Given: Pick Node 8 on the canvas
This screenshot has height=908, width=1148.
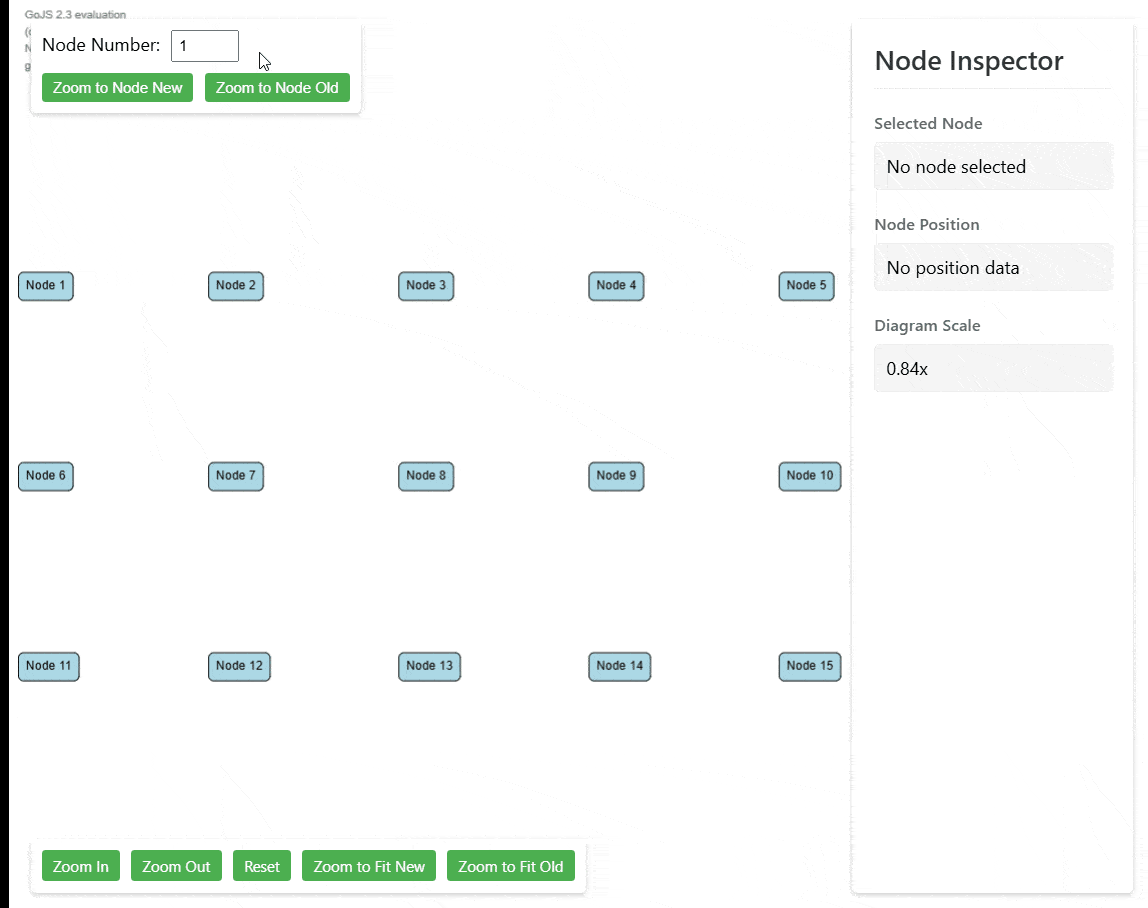Looking at the screenshot, I should point(426,476).
